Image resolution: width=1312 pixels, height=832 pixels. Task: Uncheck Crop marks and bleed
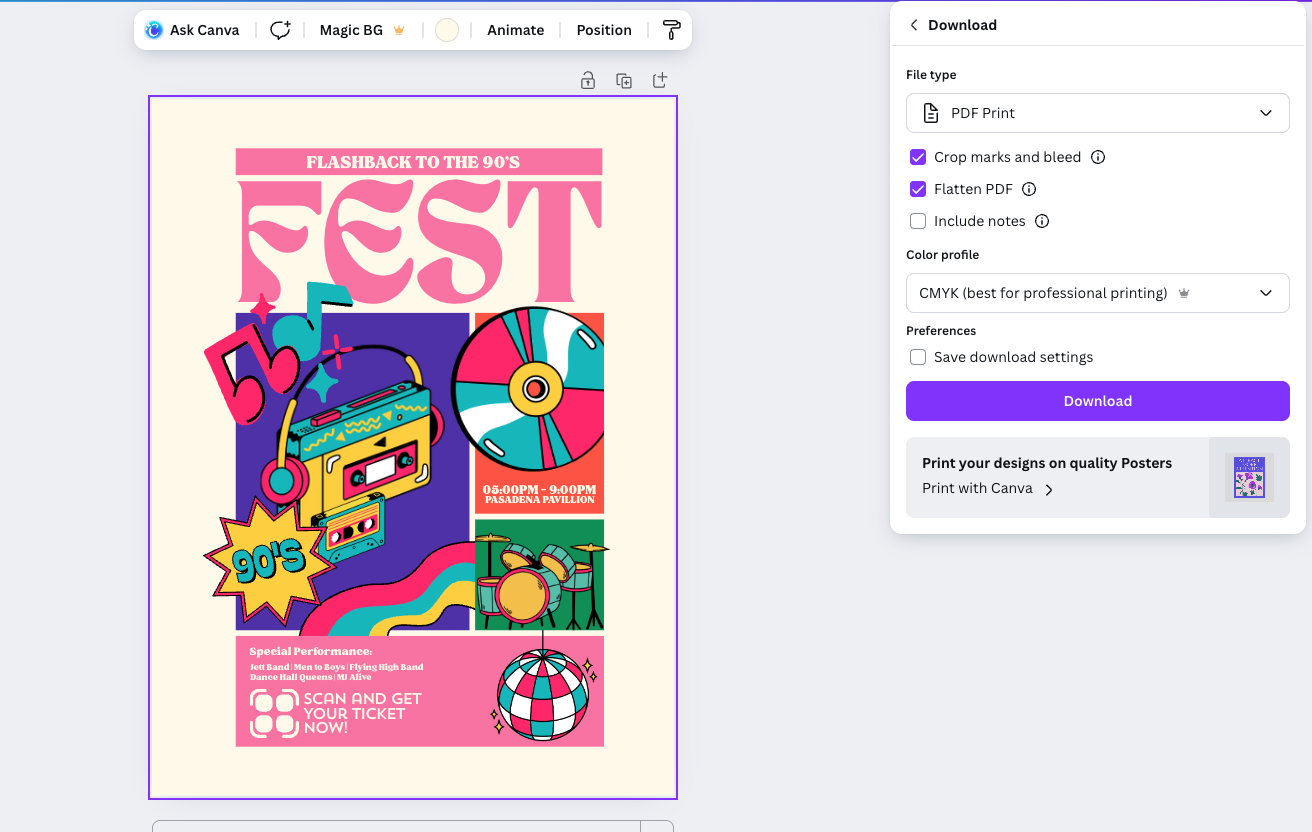(x=918, y=157)
